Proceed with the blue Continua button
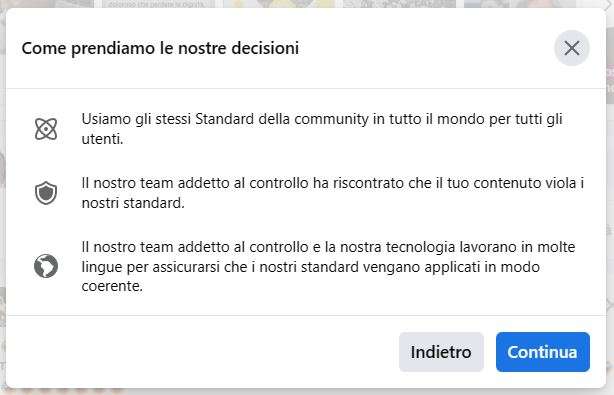This screenshot has height=395, width=614. [x=543, y=352]
